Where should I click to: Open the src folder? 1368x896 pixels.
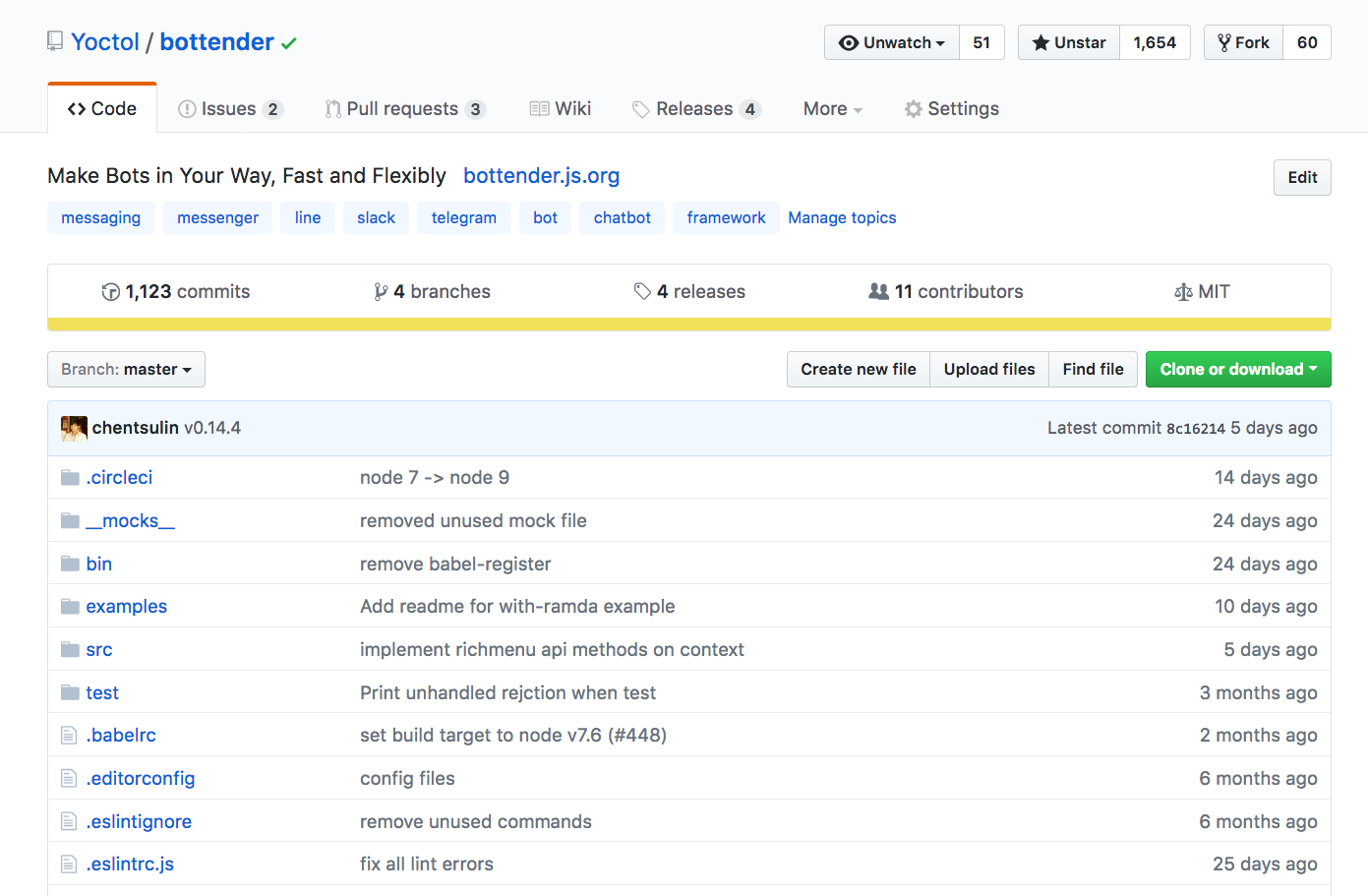coord(99,649)
